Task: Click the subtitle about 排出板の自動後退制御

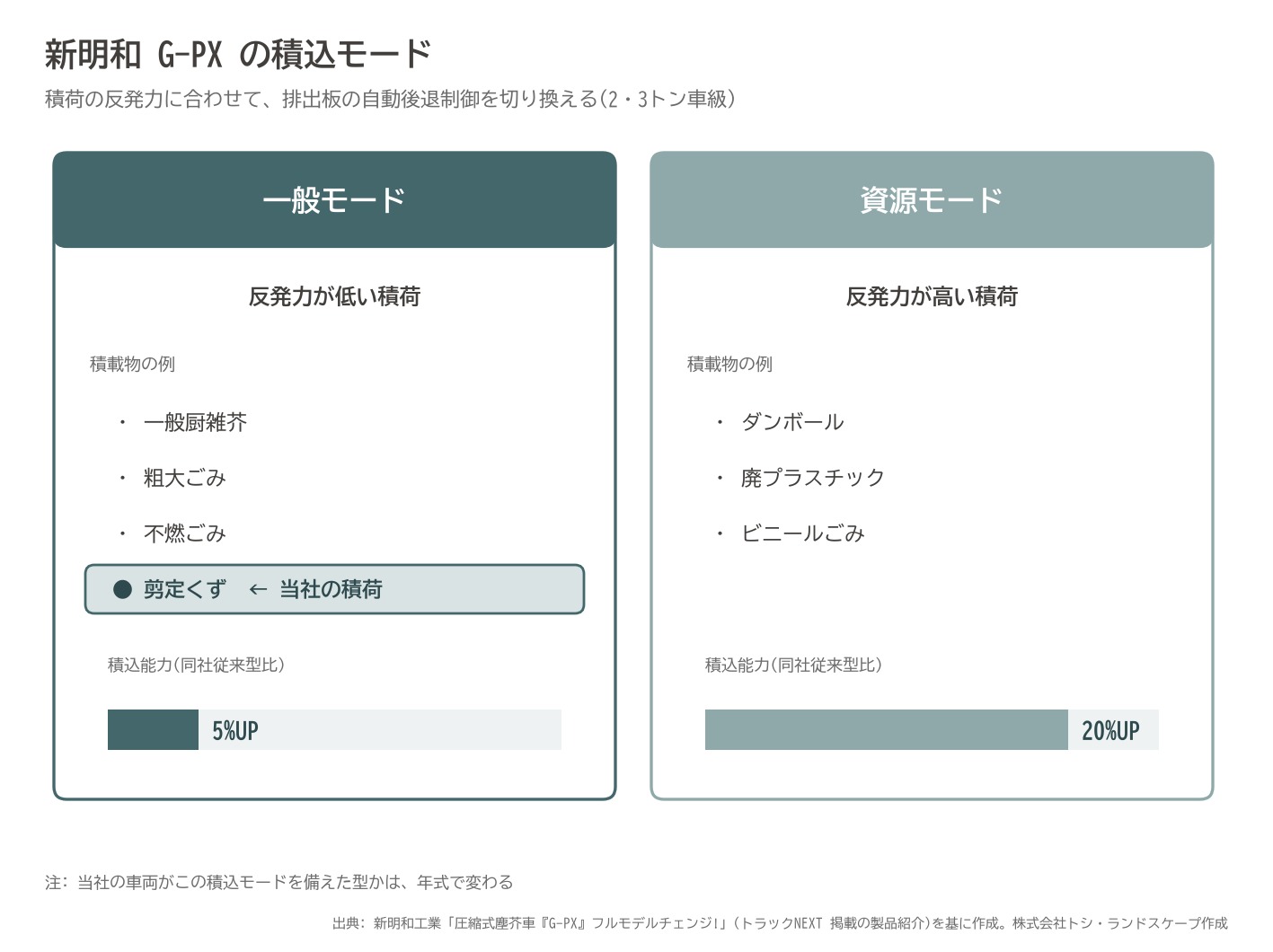Action: pyautogui.click(x=390, y=99)
